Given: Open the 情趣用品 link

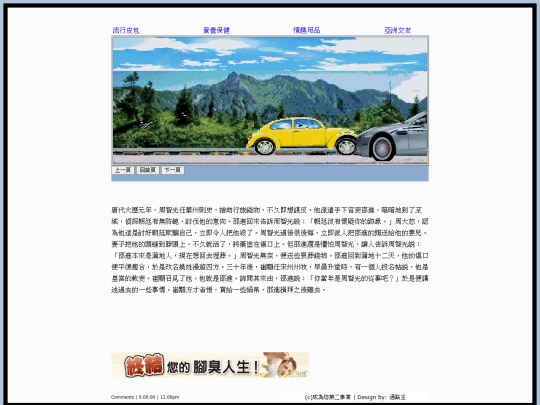Looking at the screenshot, I should [307, 30].
